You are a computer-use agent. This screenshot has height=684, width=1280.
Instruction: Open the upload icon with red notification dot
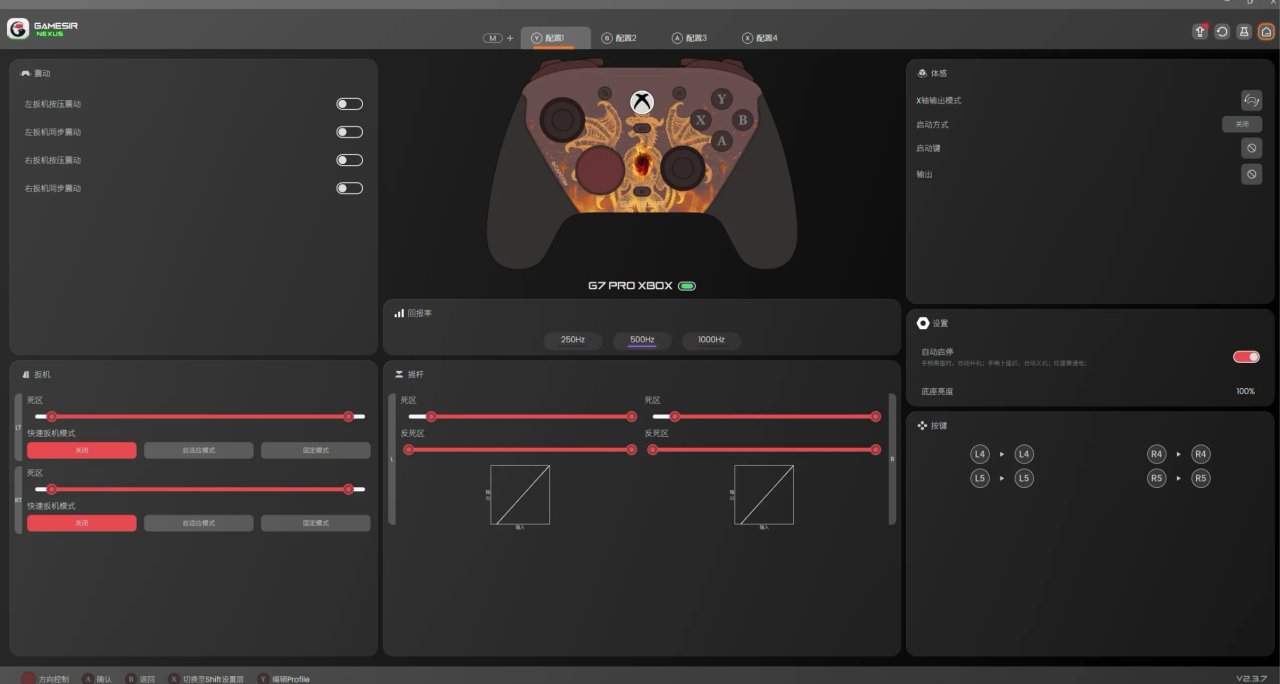pos(1200,32)
